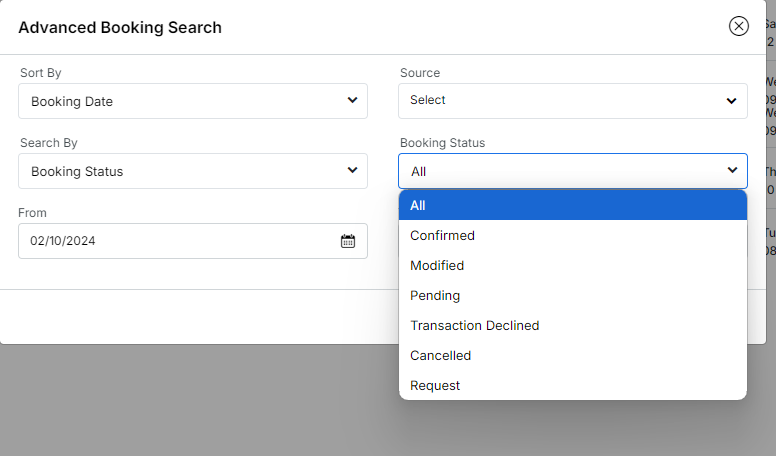Select Confirmed from the status list
Image resolution: width=776 pixels, height=456 pixels.
(x=443, y=236)
